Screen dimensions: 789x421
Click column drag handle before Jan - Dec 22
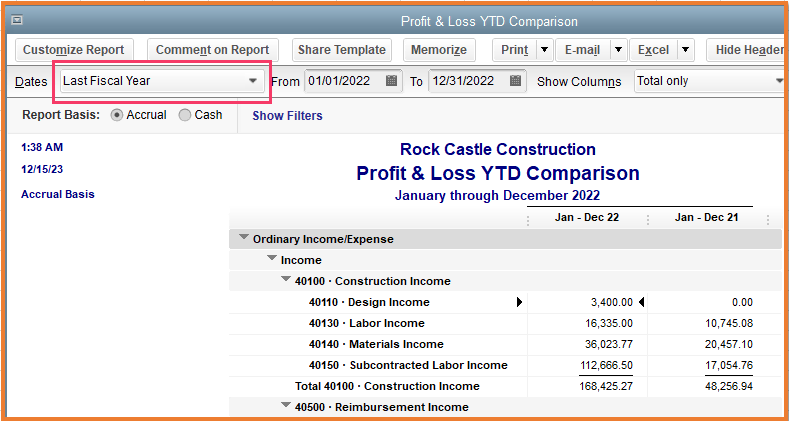528,220
